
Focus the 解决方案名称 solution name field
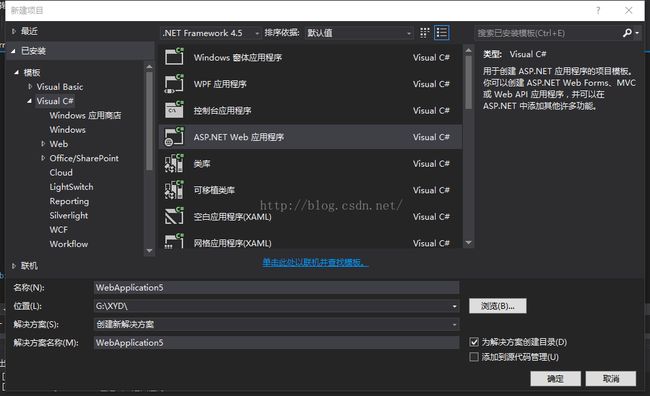point(276,343)
